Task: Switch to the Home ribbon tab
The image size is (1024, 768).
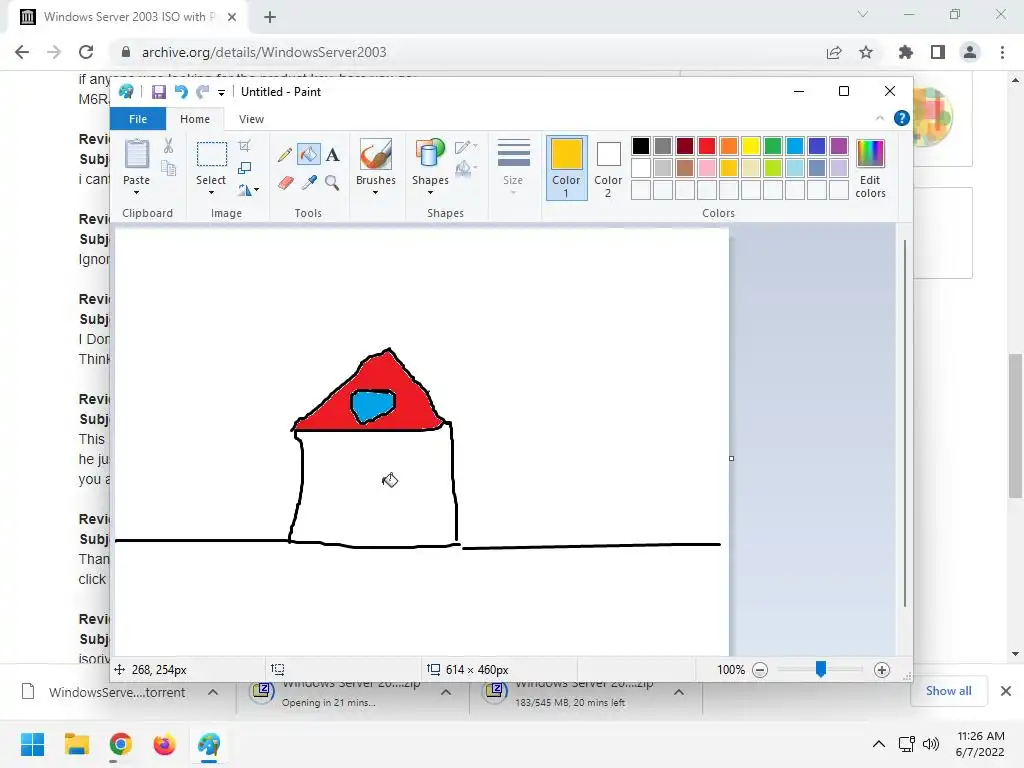Action: (195, 119)
